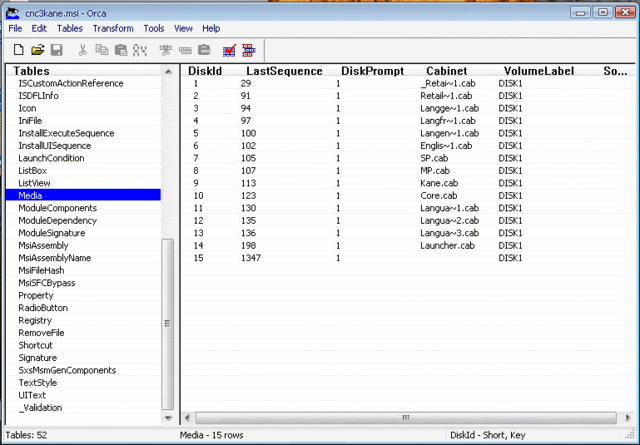Image resolution: width=640 pixels, height=445 pixels.
Task: Select the Shortcut table
Action: [35, 345]
